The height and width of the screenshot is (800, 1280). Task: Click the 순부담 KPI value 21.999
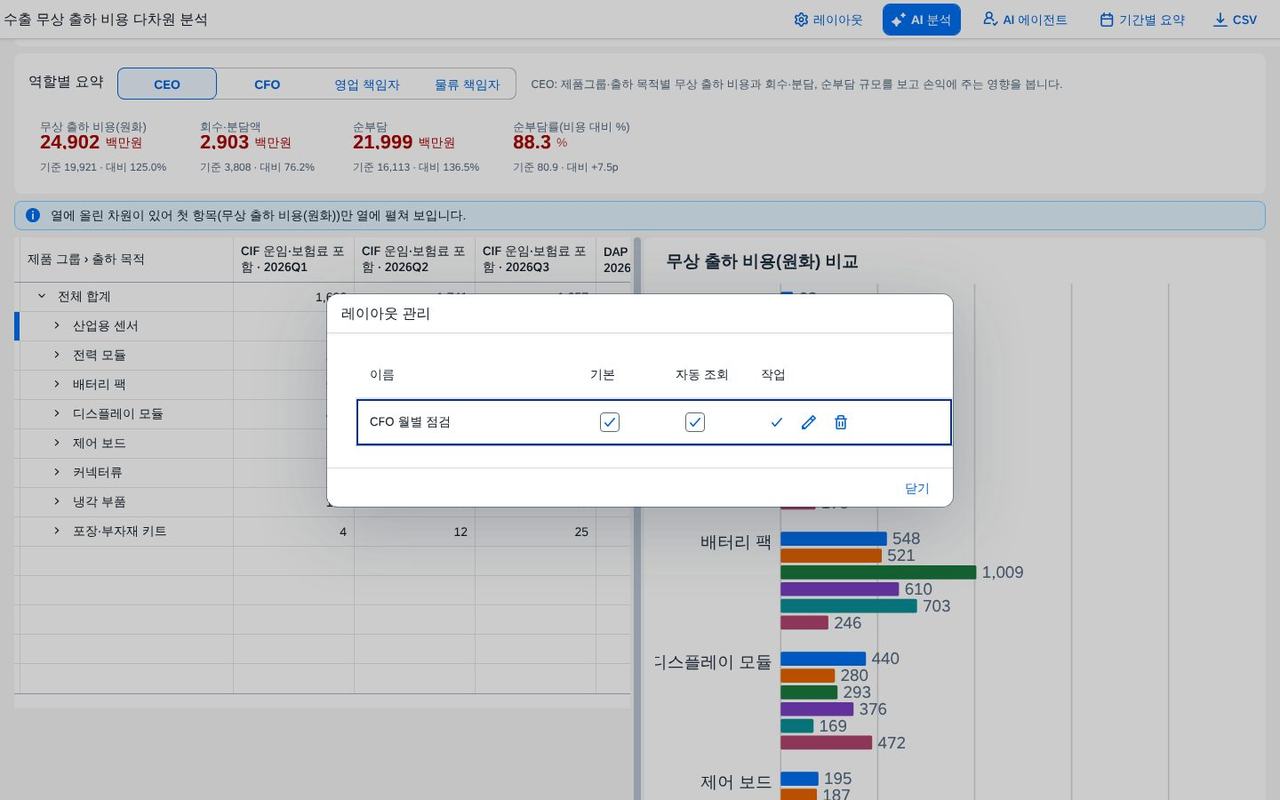pyautogui.click(x=383, y=143)
